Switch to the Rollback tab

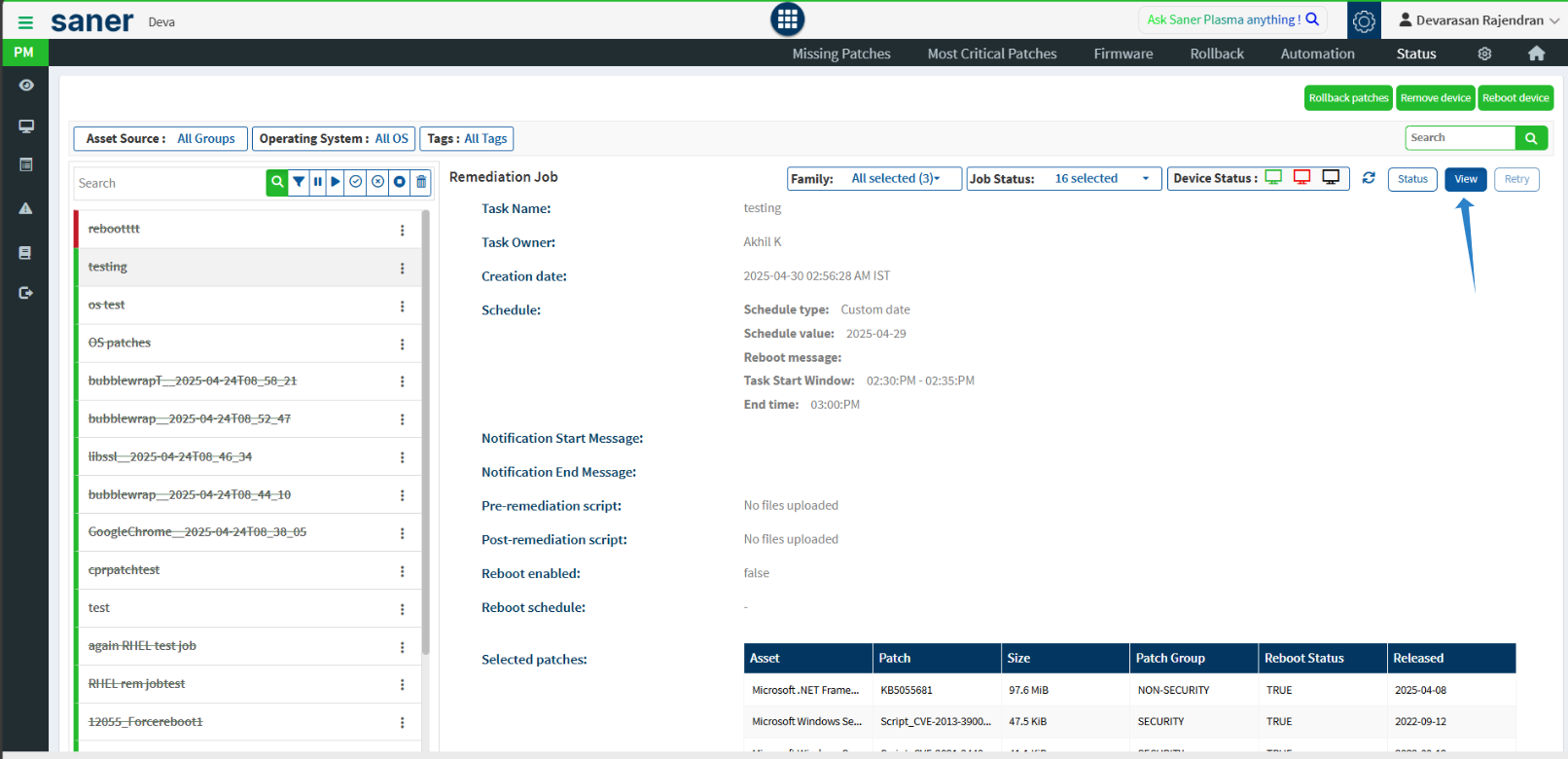click(x=1217, y=54)
